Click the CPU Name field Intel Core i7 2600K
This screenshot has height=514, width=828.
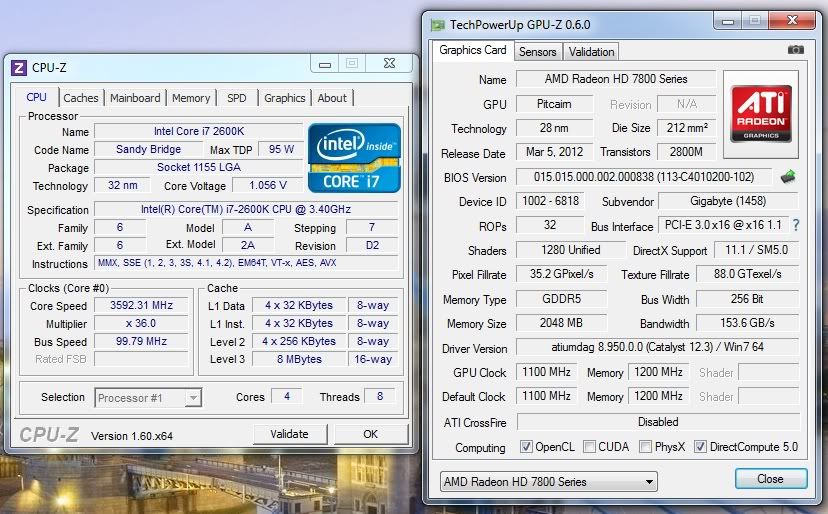coord(199,131)
